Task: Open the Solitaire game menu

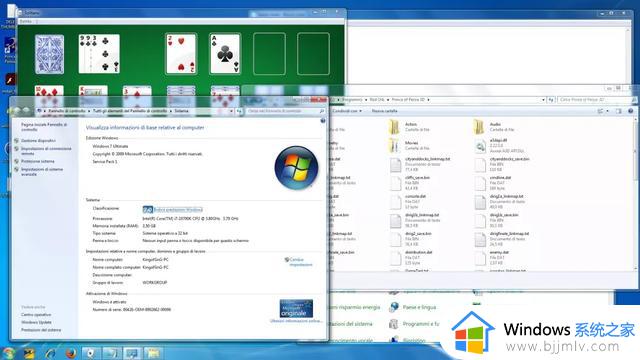Action: click(x=26, y=21)
